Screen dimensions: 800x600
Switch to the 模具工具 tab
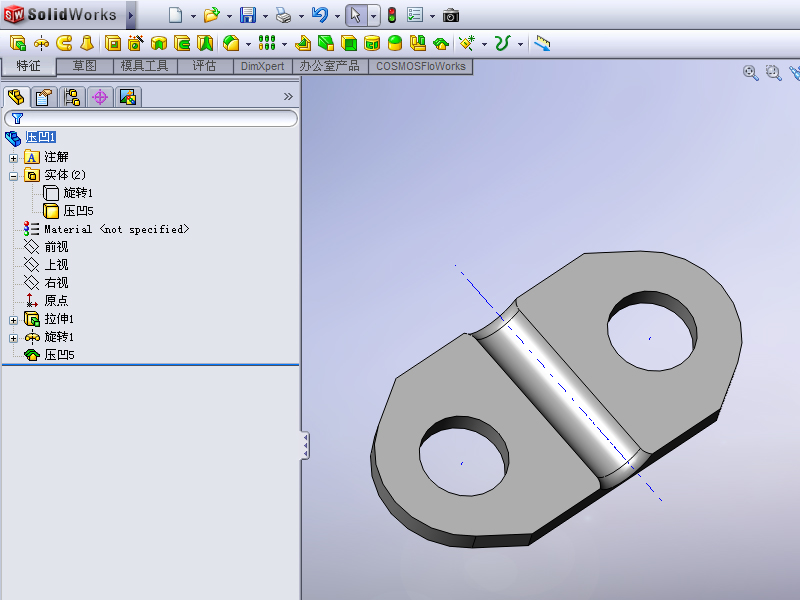144,66
